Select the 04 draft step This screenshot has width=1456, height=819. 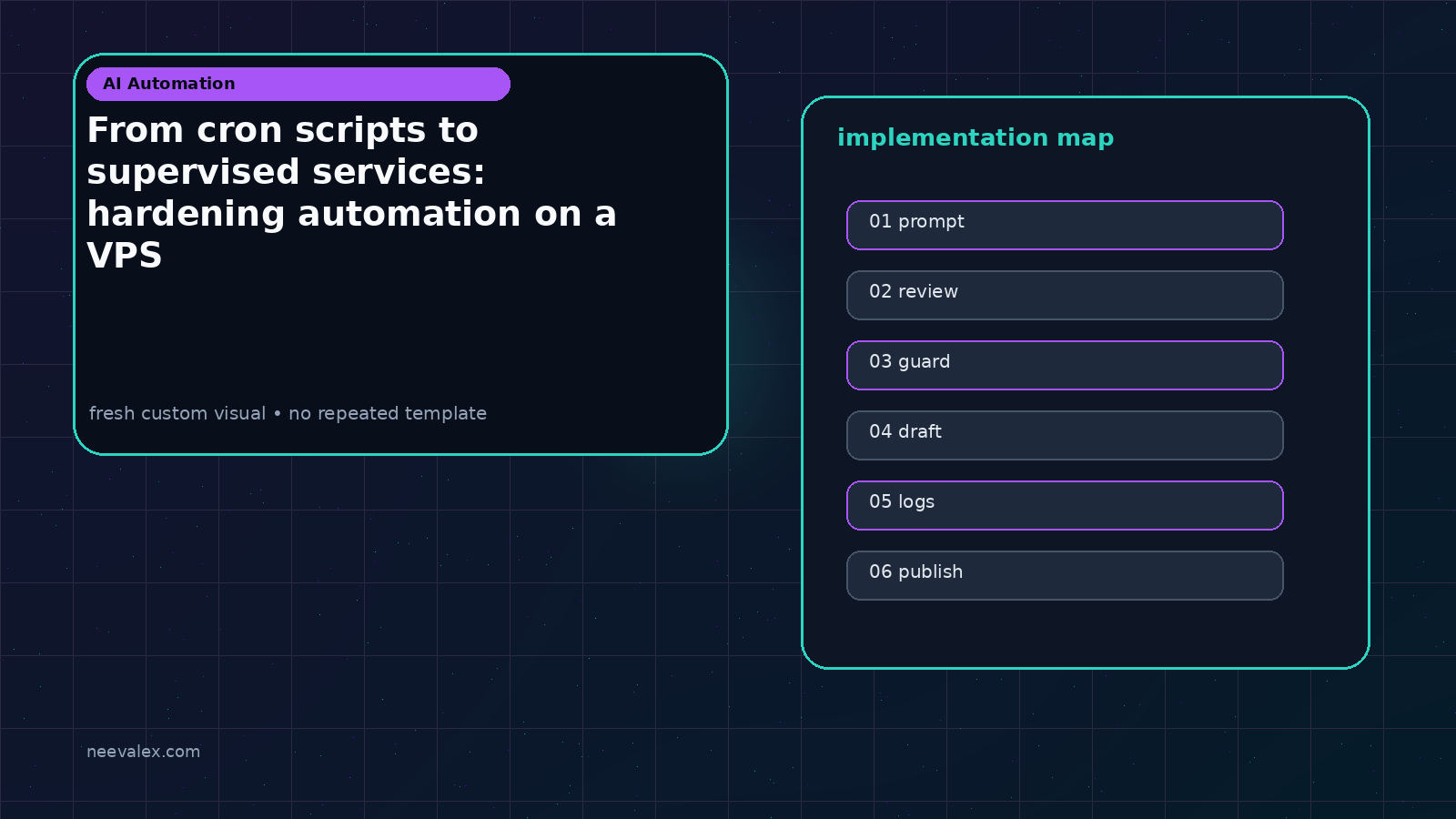1065,435
